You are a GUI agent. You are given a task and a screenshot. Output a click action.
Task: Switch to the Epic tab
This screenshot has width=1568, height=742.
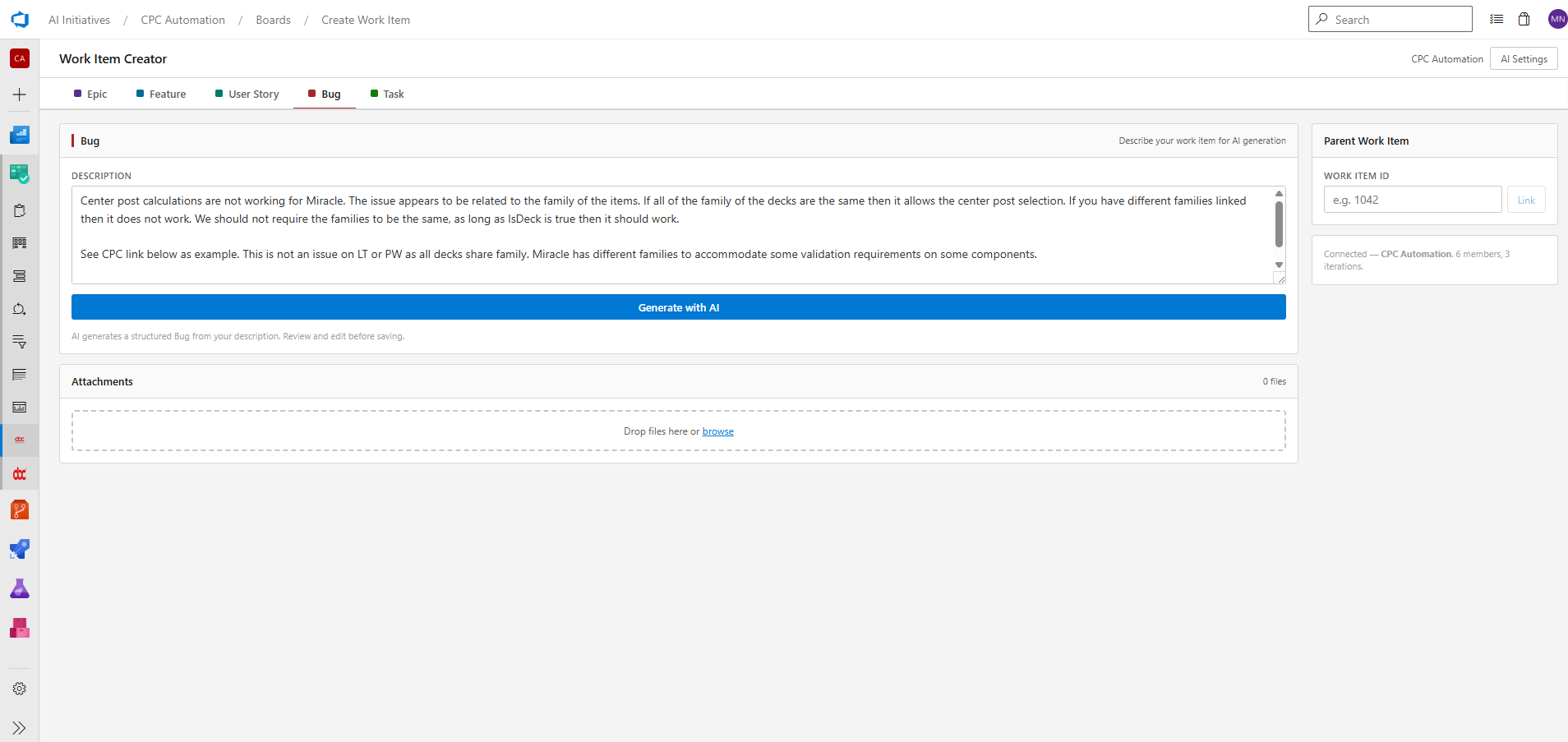90,94
